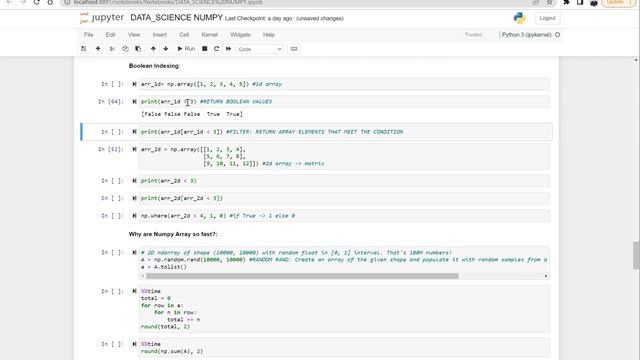Image resolution: width=640 pixels, height=360 pixels.
Task: Restart kernel and run all cells with the fast-forward icon
Action: point(229,49)
